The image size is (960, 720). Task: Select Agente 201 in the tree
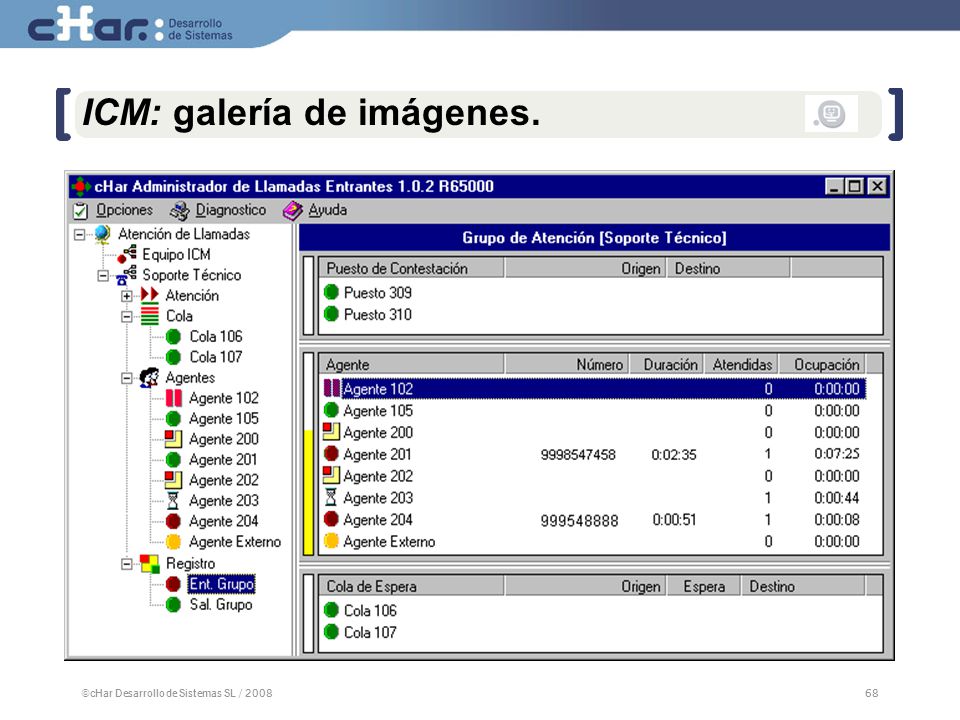223,460
